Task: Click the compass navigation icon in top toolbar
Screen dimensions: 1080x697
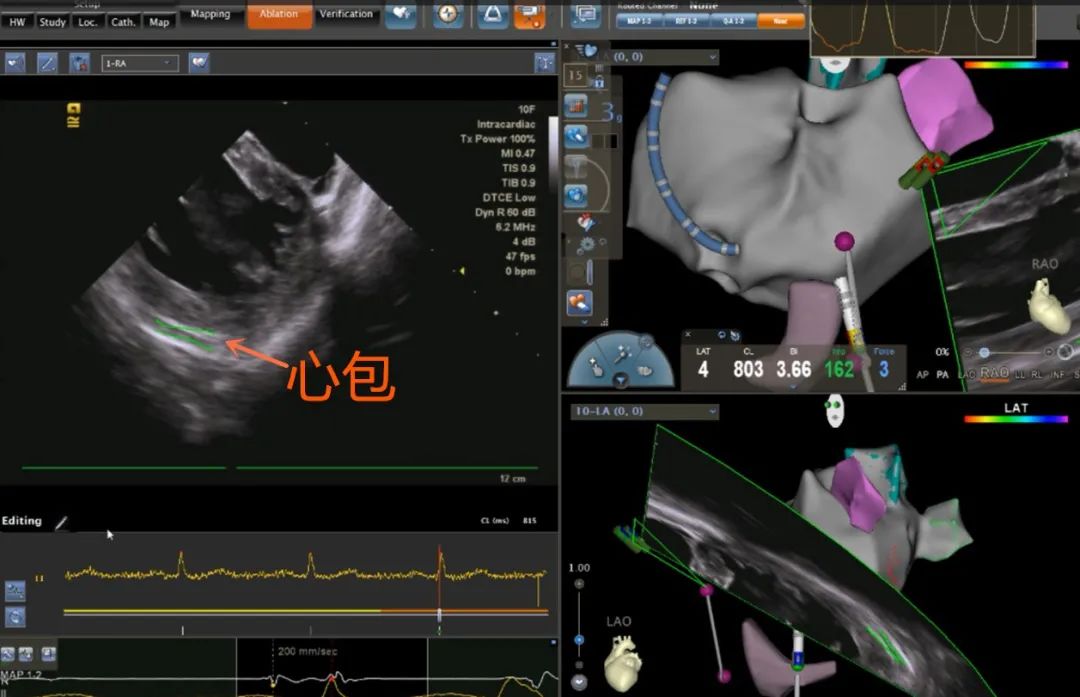Action: 450,14
